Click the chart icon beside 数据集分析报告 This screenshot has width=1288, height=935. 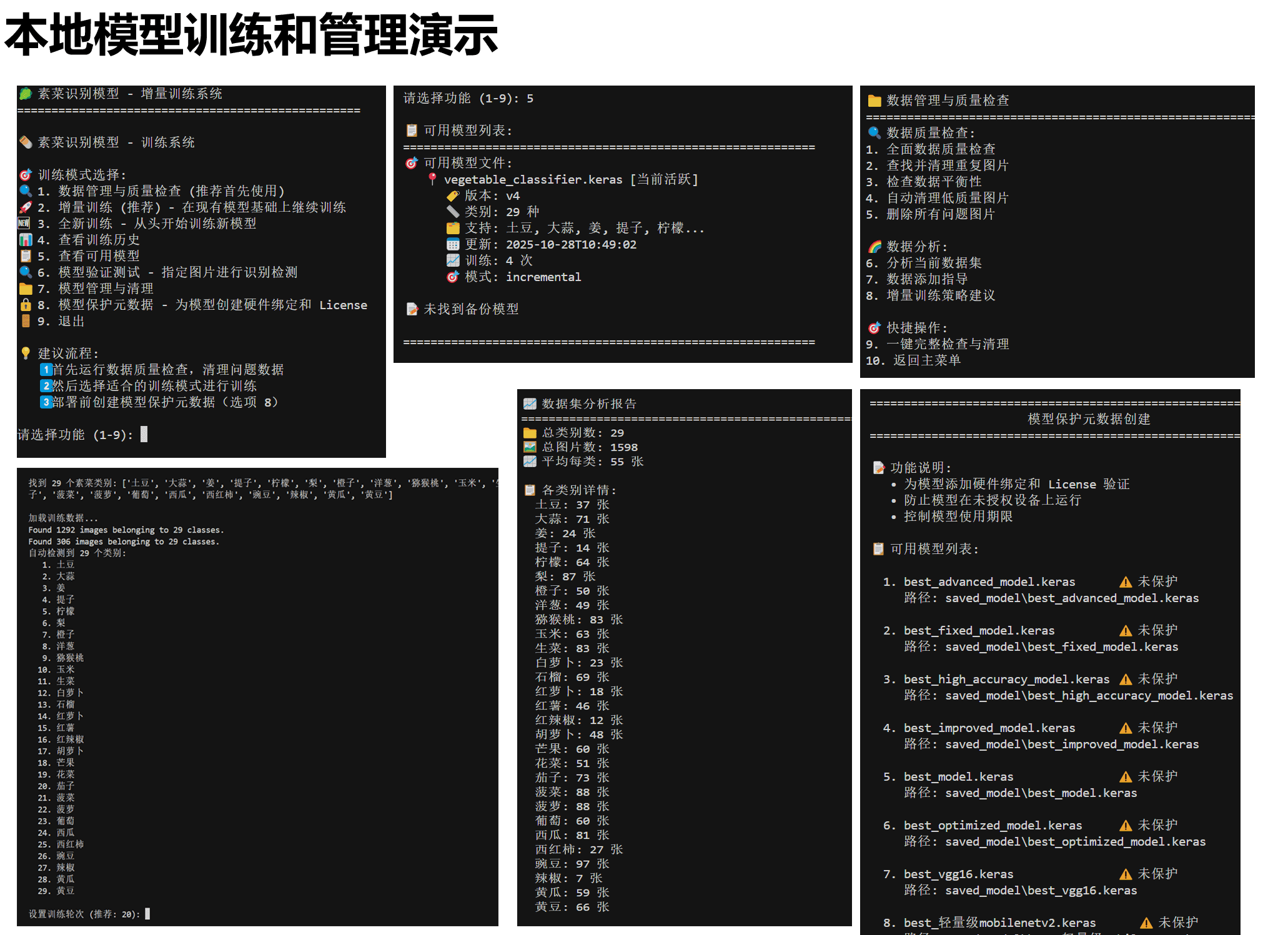pyautogui.click(x=530, y=404)
